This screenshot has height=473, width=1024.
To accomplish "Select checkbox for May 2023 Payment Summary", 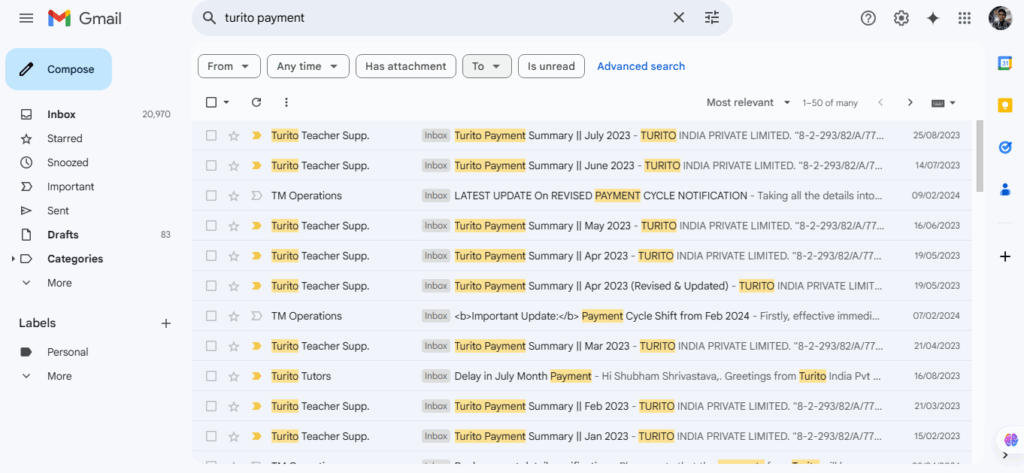I will (x=211, y=226).
